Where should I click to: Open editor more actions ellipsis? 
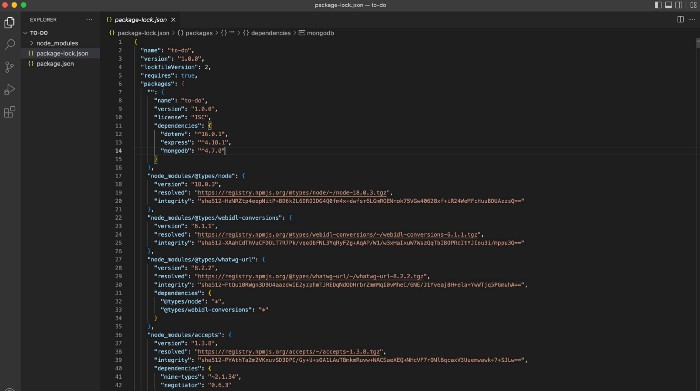click(692, 20)
